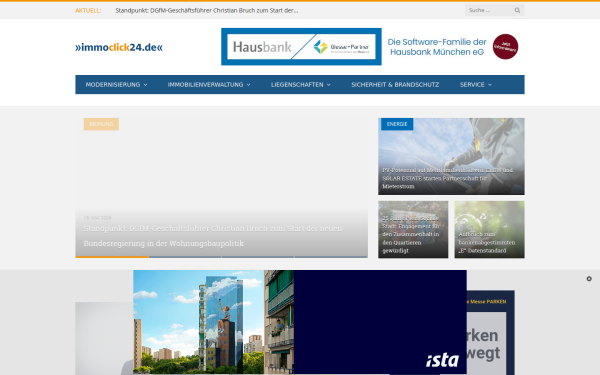This screenshot has width=600, height=375.
Task: Jump to second slide progress segment
Action: [x=185, y=257]
